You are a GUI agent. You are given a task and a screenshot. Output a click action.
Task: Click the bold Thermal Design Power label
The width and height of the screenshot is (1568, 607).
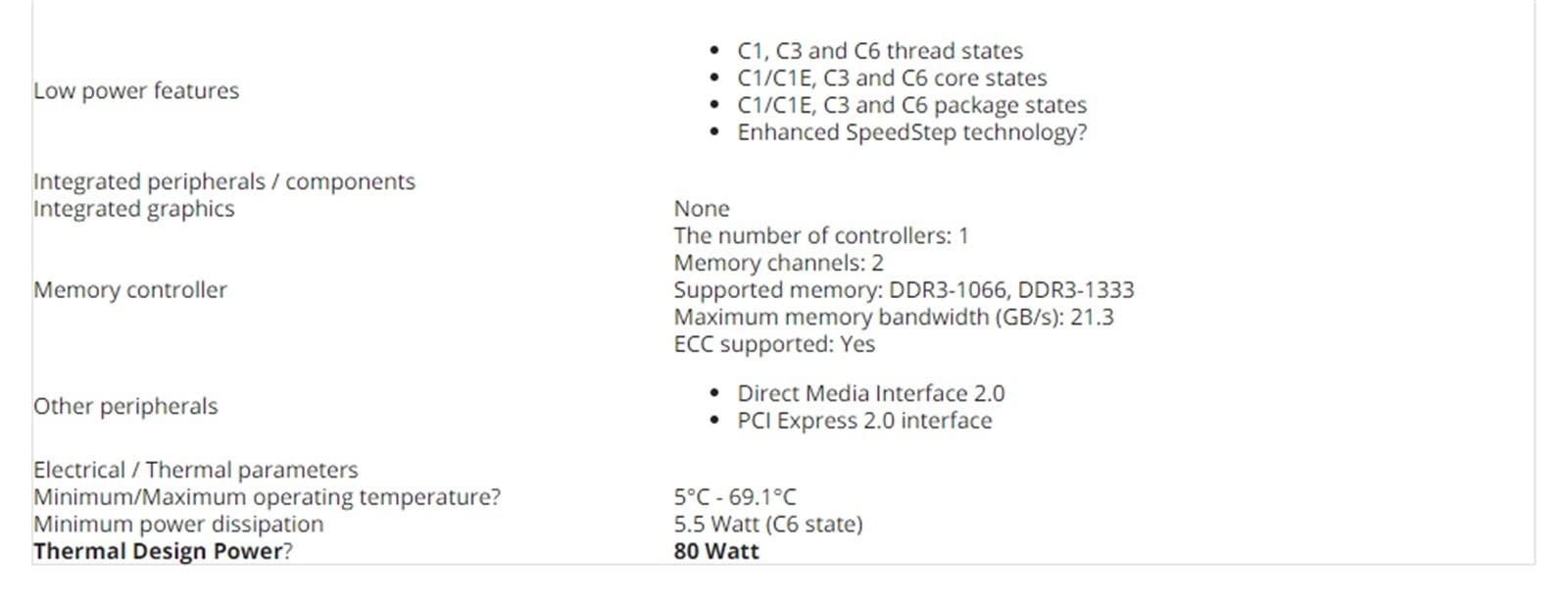[158, 551]
